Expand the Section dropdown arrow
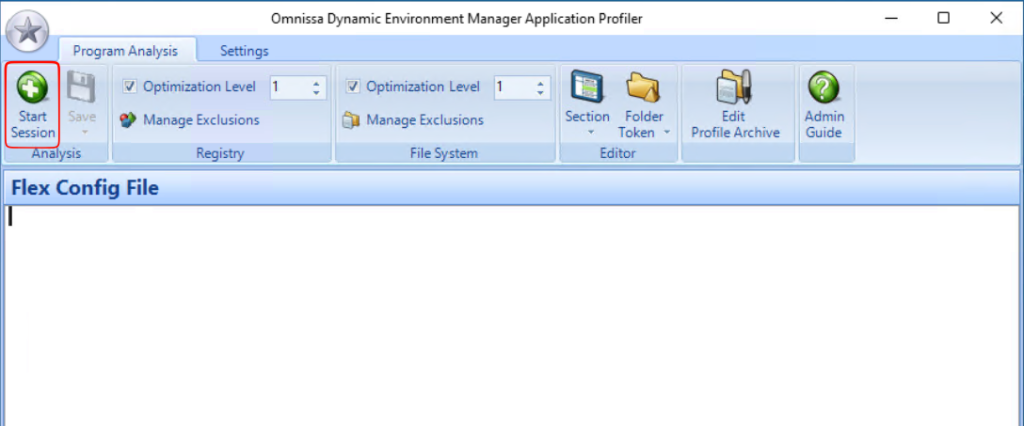This screenshot has height=426, width=1024. 590,133
